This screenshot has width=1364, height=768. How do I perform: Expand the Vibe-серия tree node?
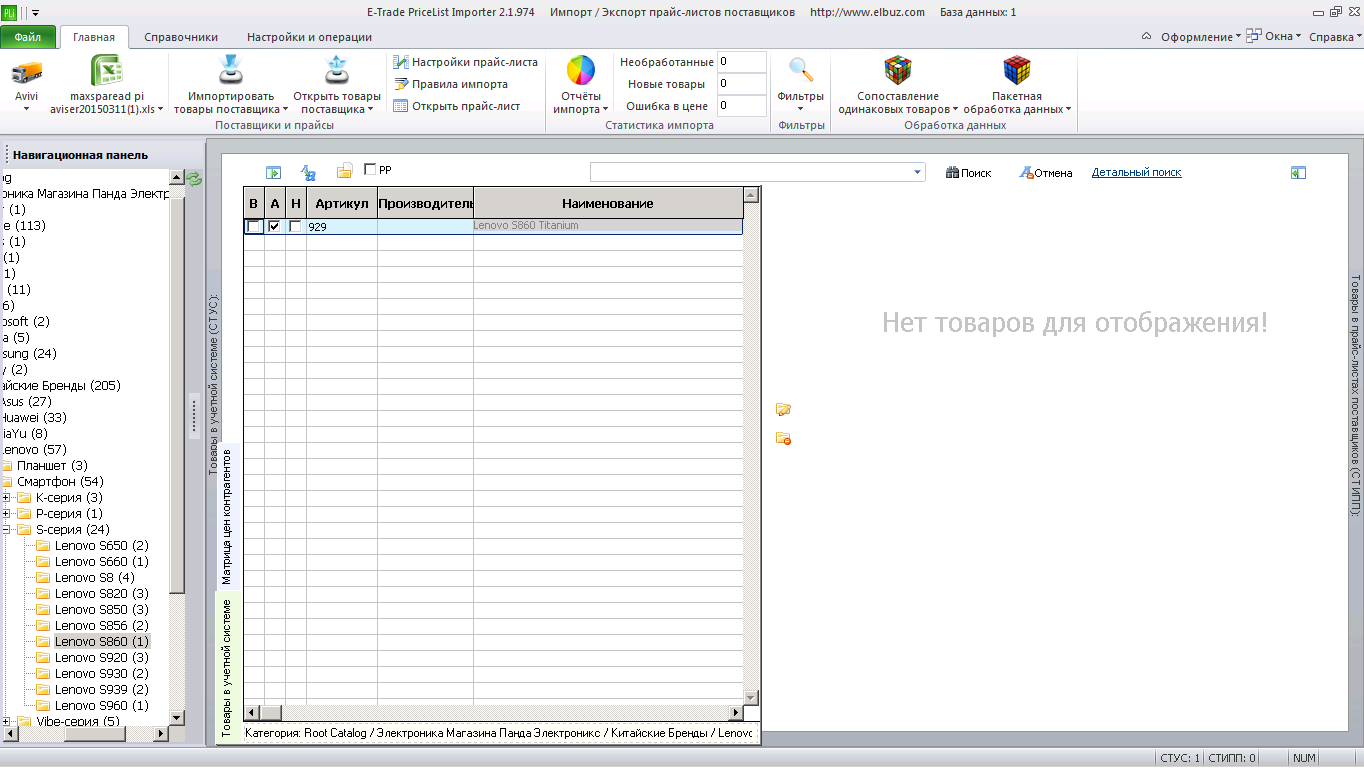click(x=7, y=722)
